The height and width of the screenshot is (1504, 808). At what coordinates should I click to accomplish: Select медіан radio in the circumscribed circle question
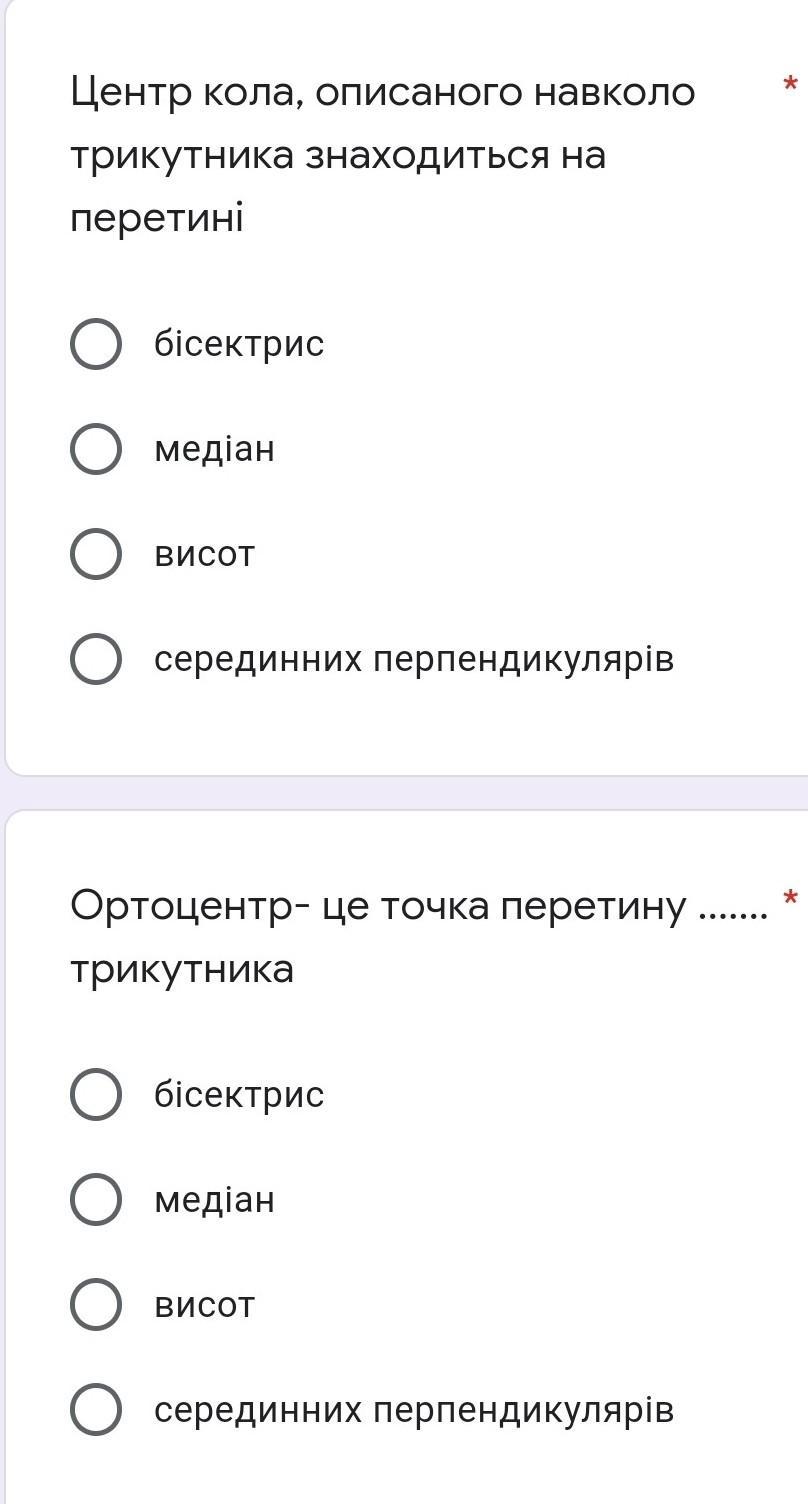pos(96,449)
